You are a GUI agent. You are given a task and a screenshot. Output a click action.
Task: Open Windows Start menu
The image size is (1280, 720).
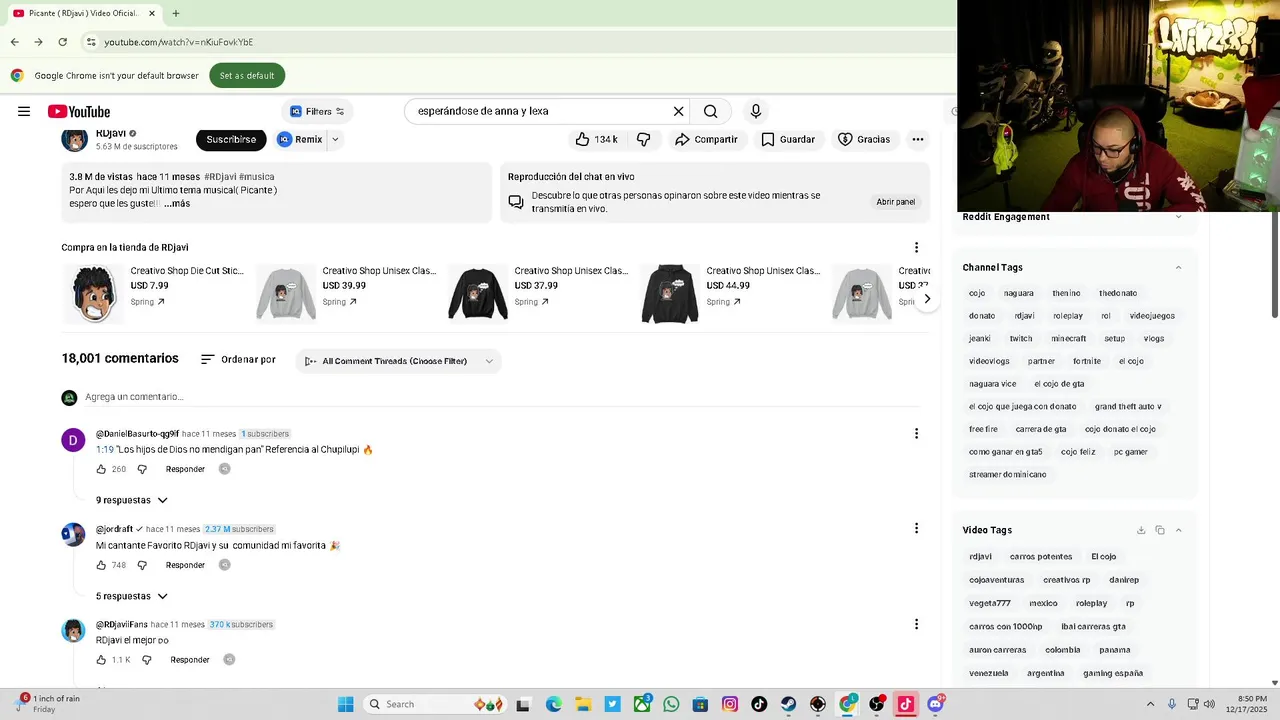[345, 704]
